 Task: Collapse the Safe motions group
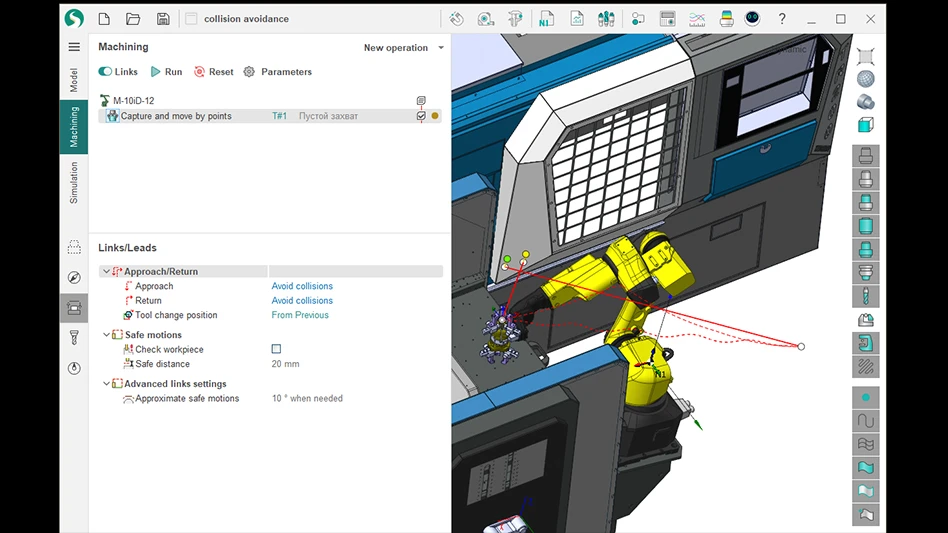(106, 335)
